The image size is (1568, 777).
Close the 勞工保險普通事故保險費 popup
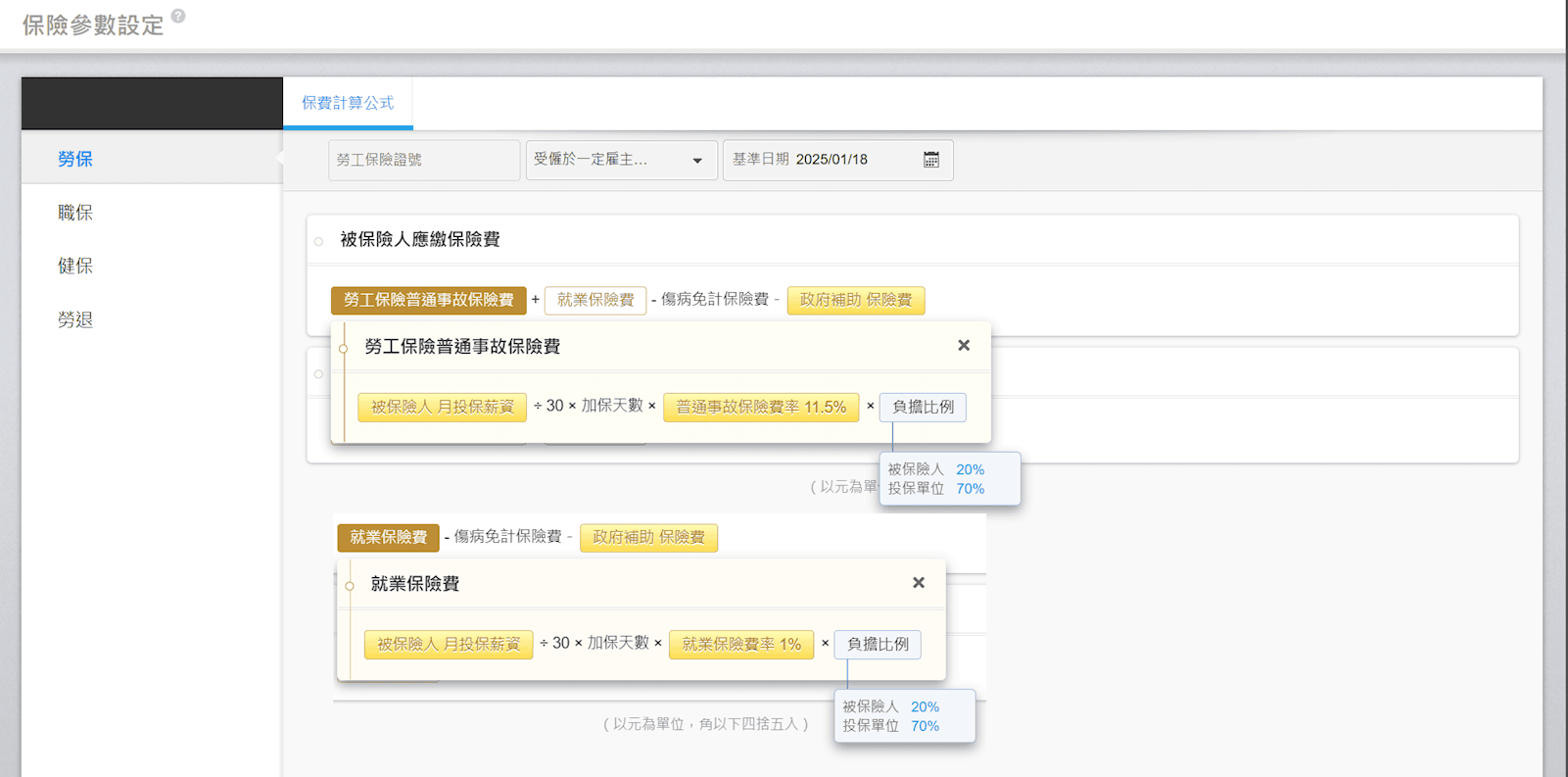pos(964,346)
